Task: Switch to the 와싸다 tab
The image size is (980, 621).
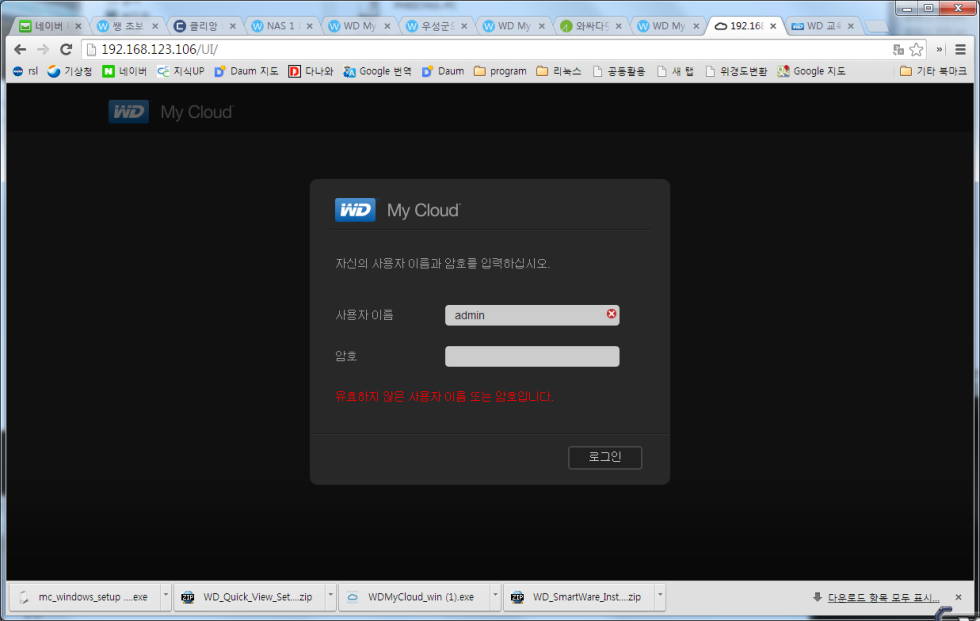Action: coord(590,26)
